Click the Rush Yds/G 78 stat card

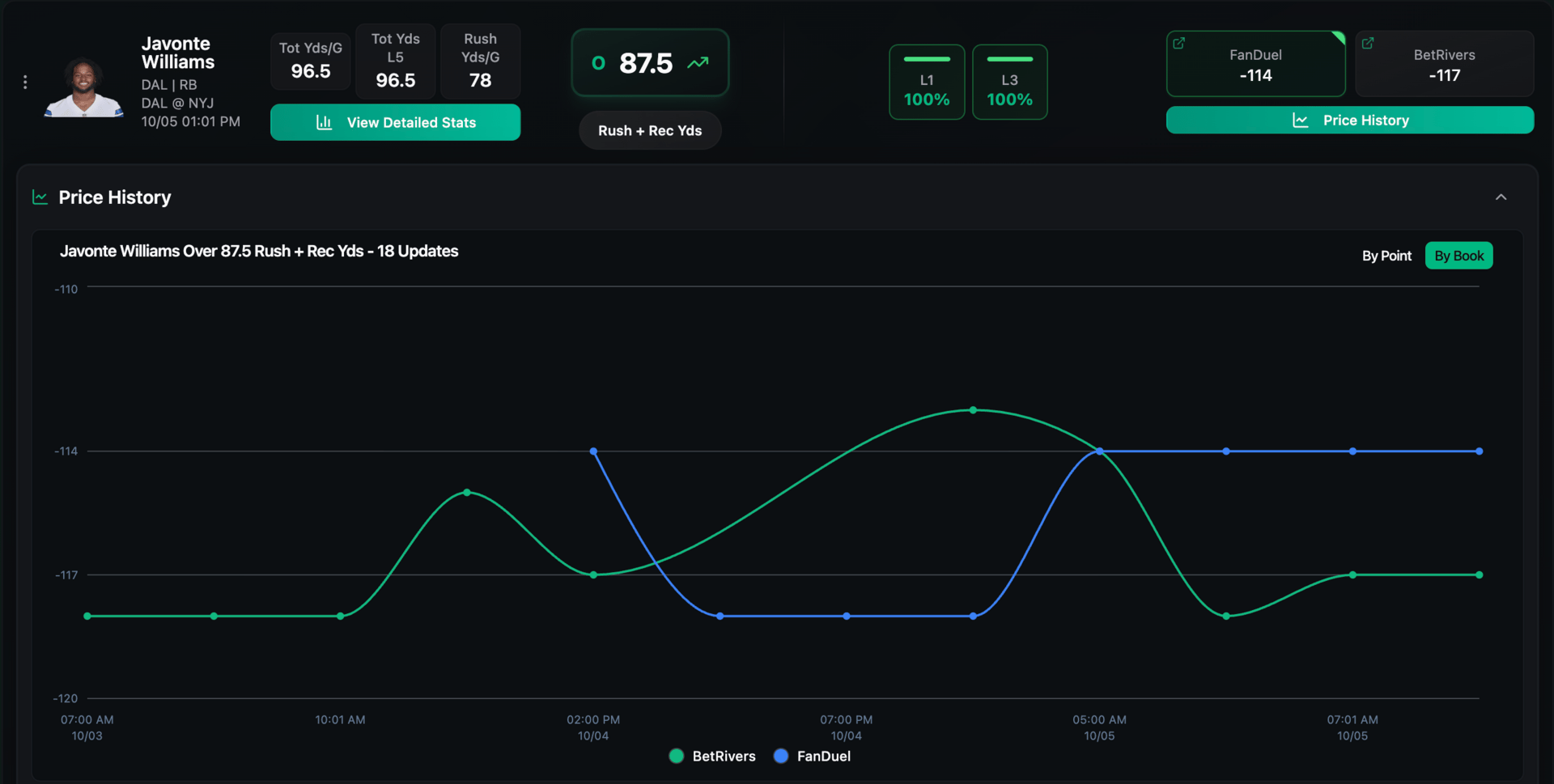(x=481, y=61)
